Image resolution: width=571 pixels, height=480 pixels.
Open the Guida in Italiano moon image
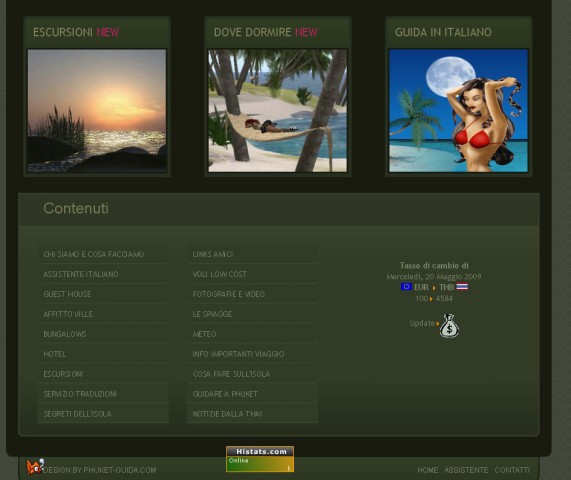[458, 111]
